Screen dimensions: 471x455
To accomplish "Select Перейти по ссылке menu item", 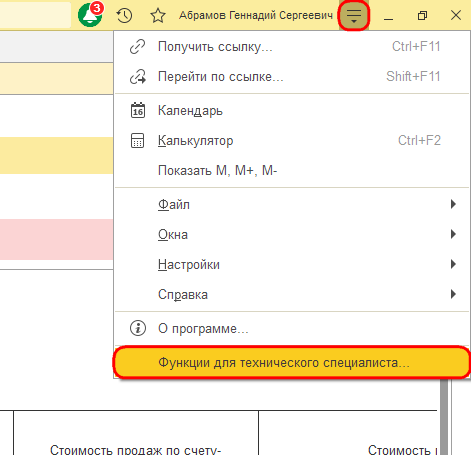I will pos(292,77).
